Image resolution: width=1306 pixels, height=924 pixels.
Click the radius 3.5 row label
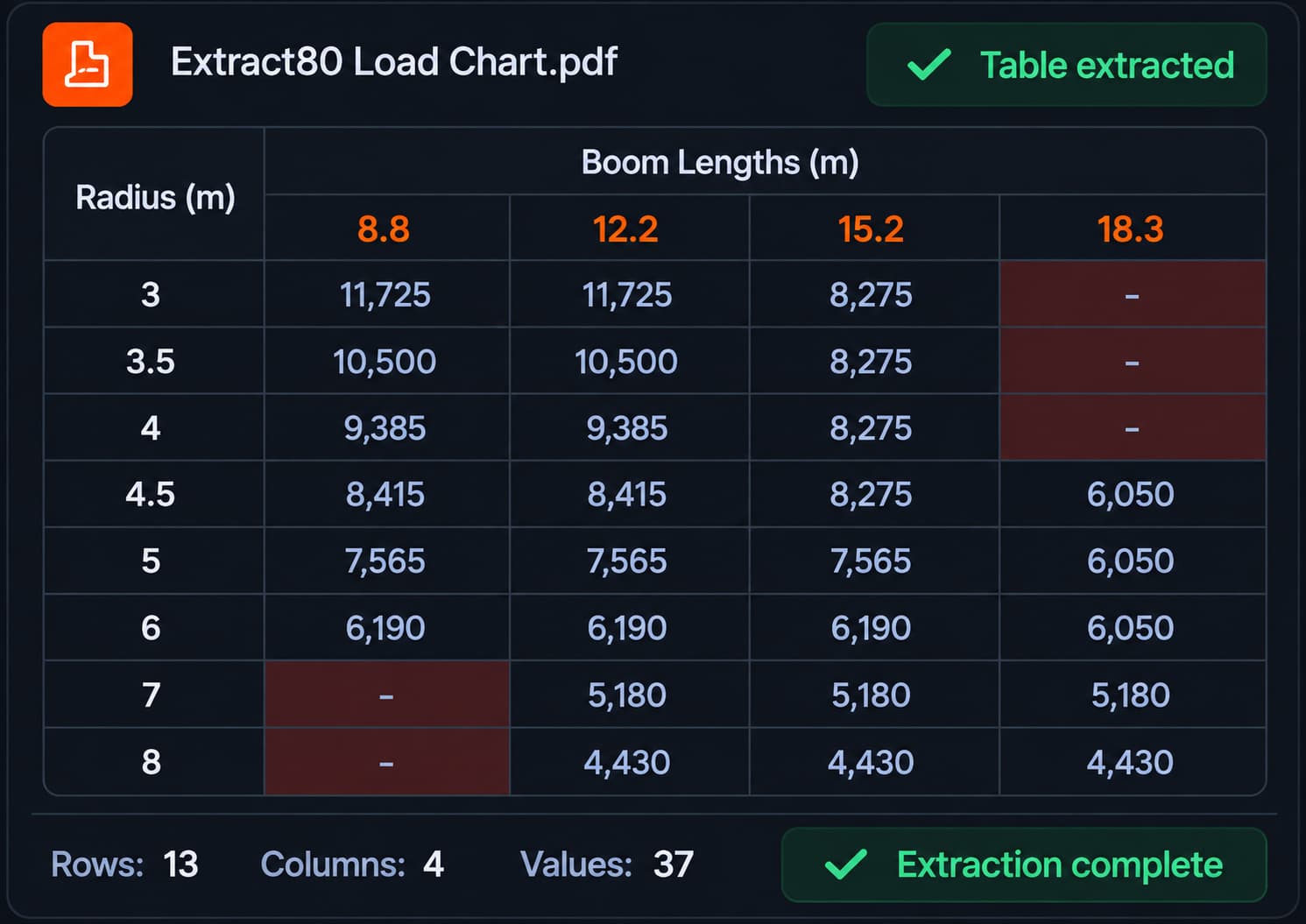151,362
